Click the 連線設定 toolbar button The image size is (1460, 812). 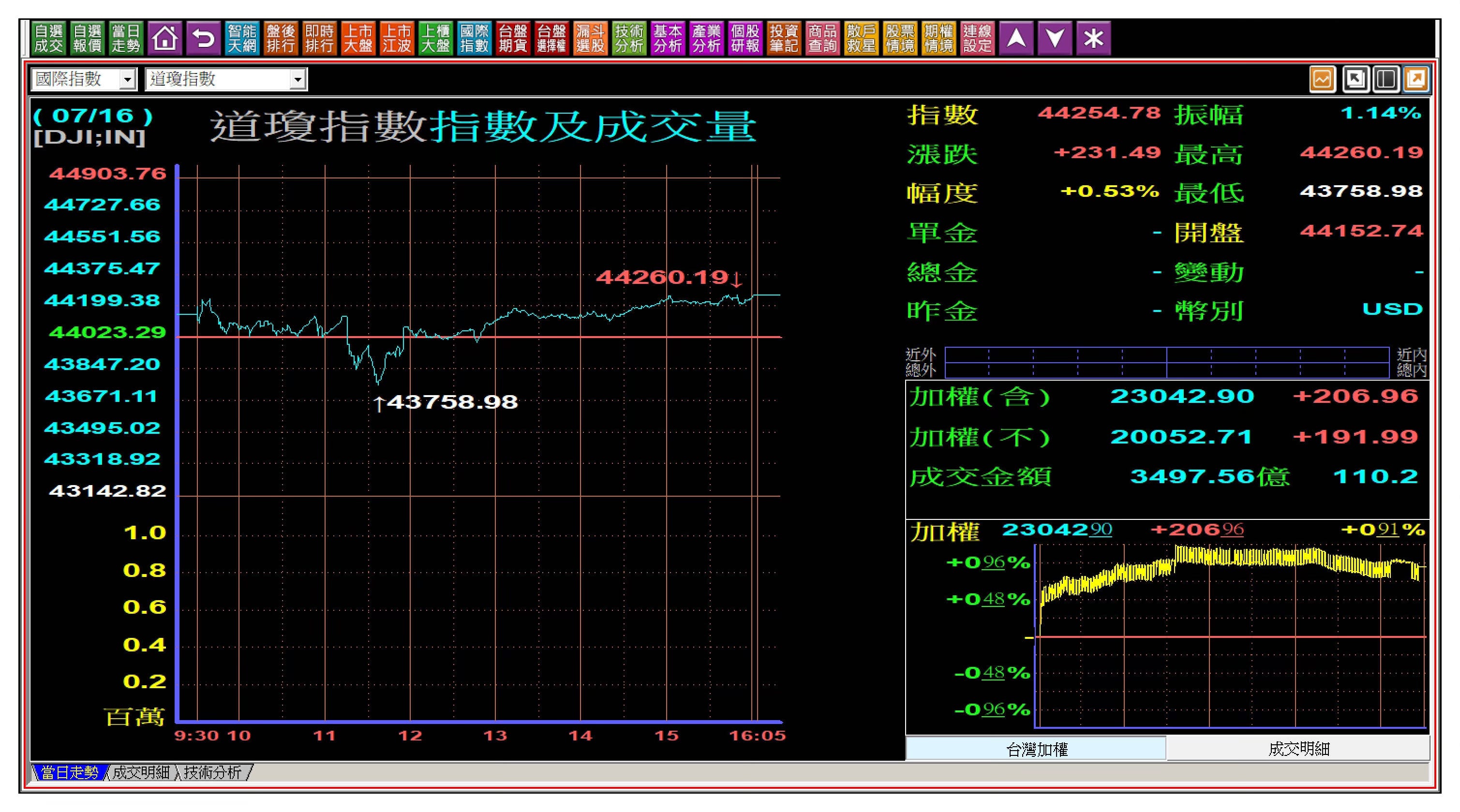tap(978, 39)
